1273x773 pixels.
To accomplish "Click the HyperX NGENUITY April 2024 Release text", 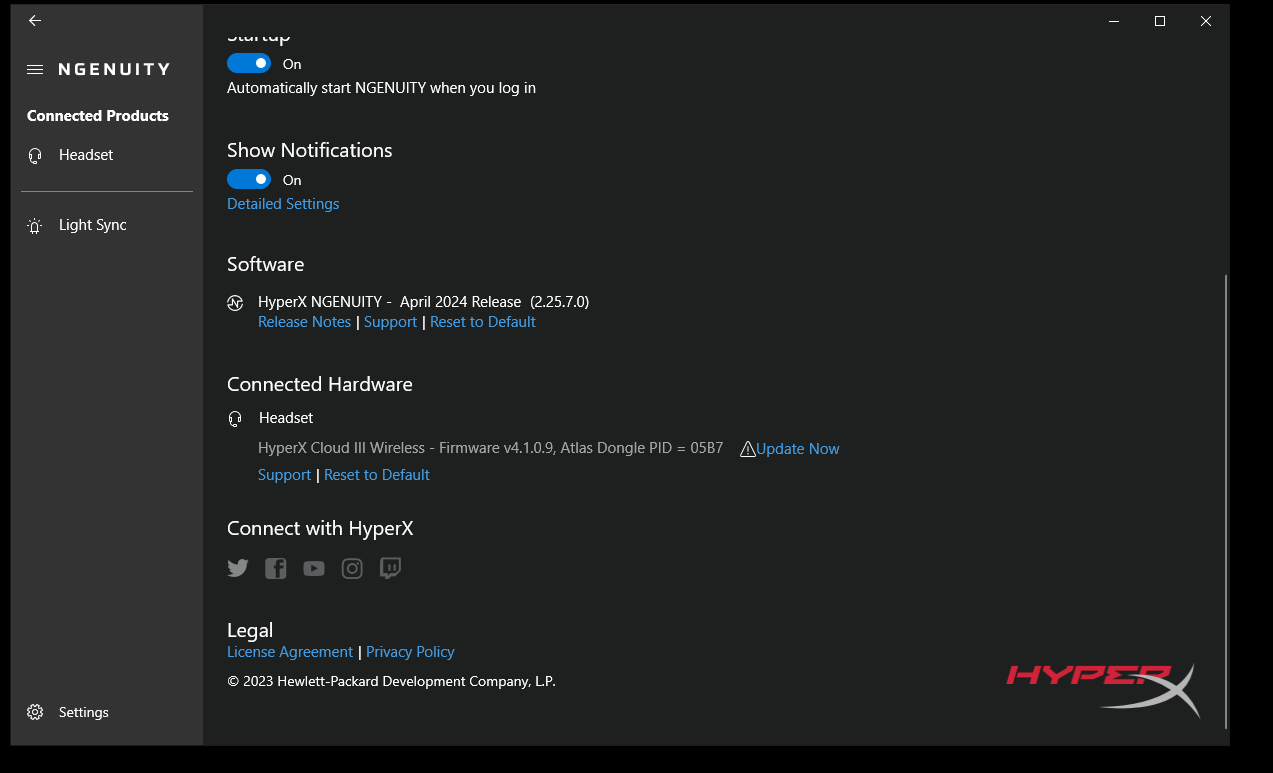I will tap(423, 301).
